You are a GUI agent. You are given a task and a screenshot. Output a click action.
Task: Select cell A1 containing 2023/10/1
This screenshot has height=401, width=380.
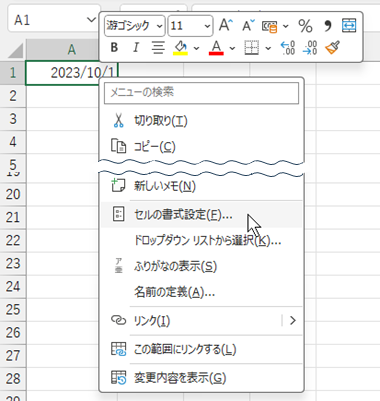72,73
